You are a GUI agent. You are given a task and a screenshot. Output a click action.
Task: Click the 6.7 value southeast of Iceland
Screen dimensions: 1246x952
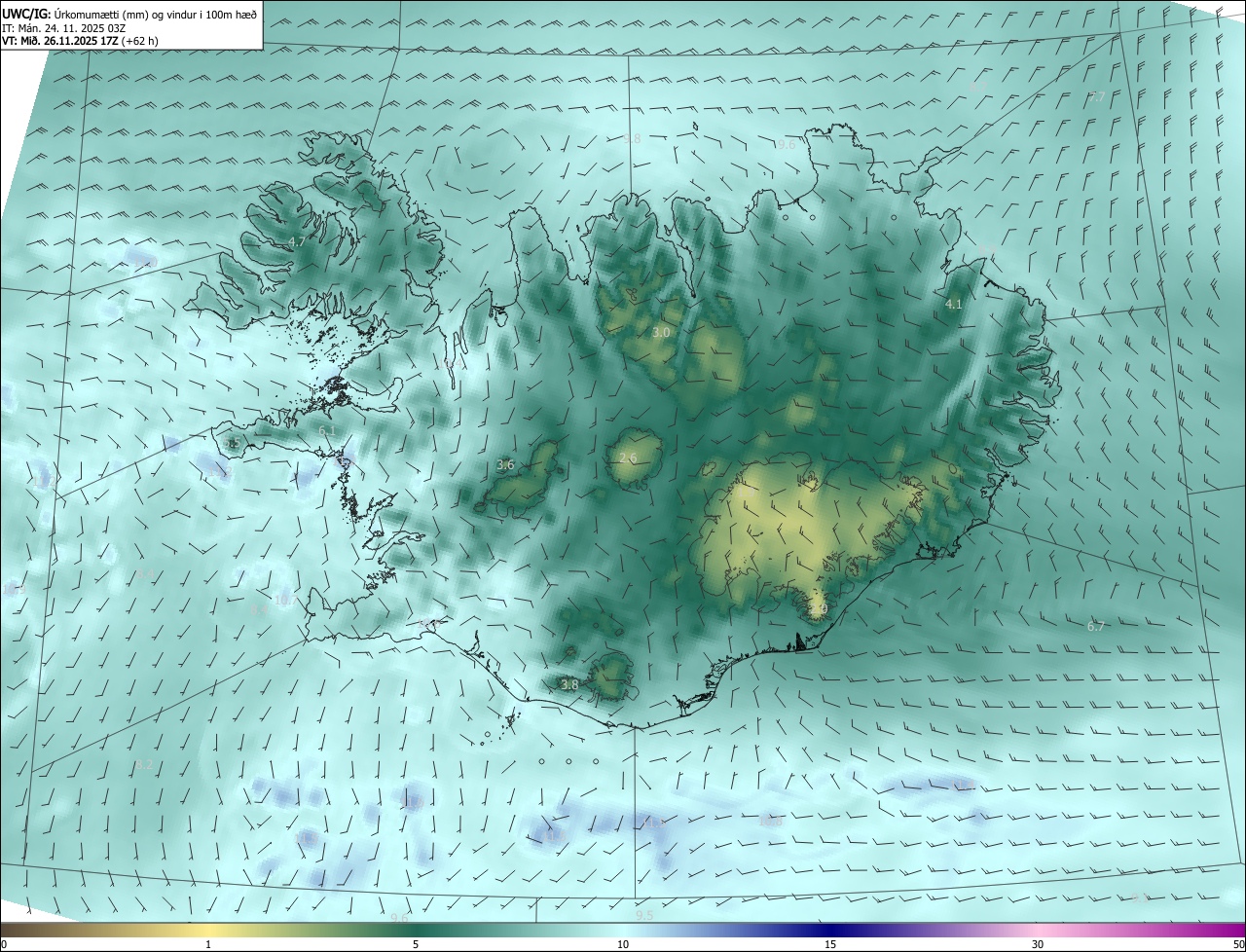pyautogui.click(x=1096, y=627)
